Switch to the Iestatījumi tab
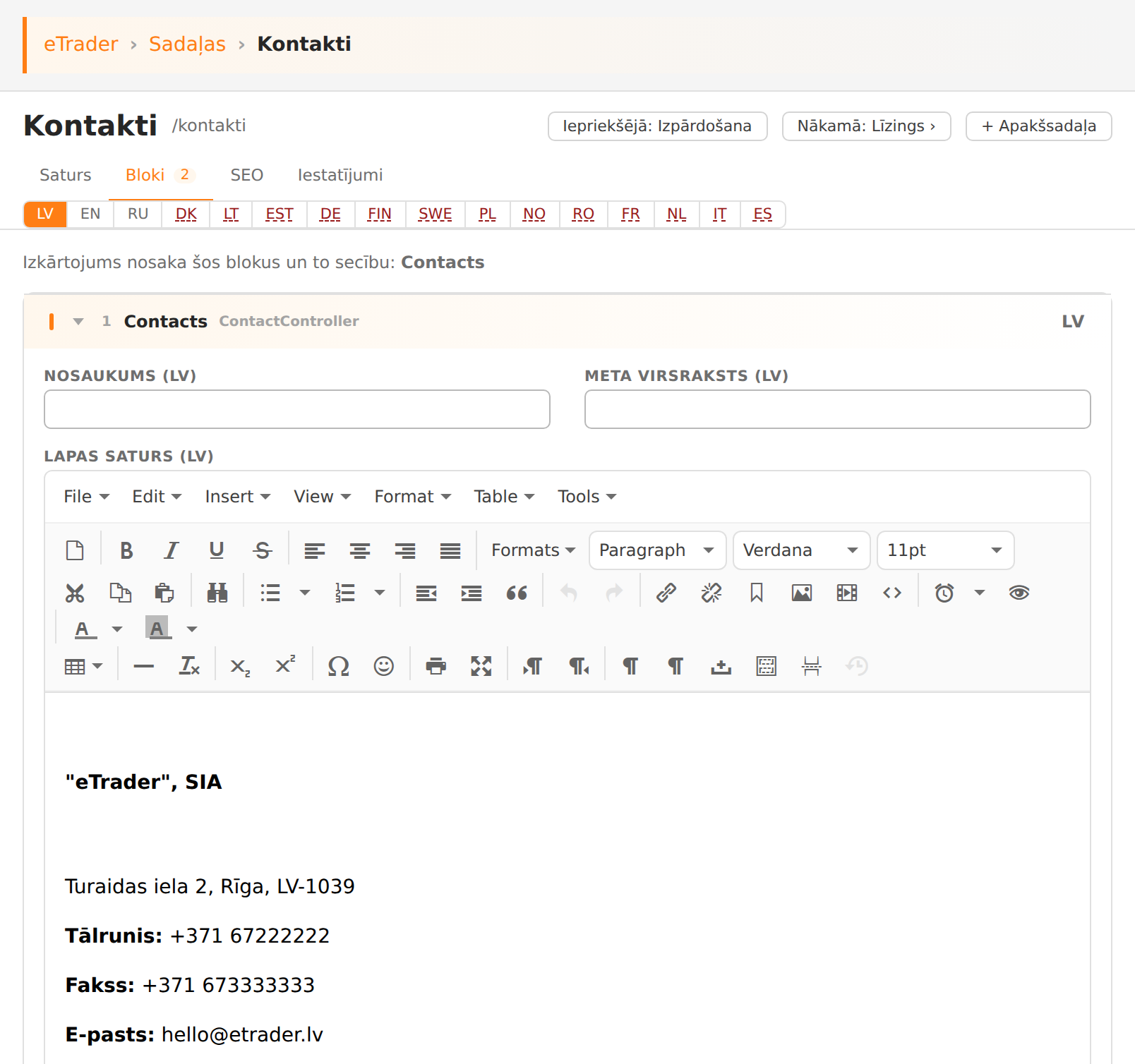 coord(340,175)
